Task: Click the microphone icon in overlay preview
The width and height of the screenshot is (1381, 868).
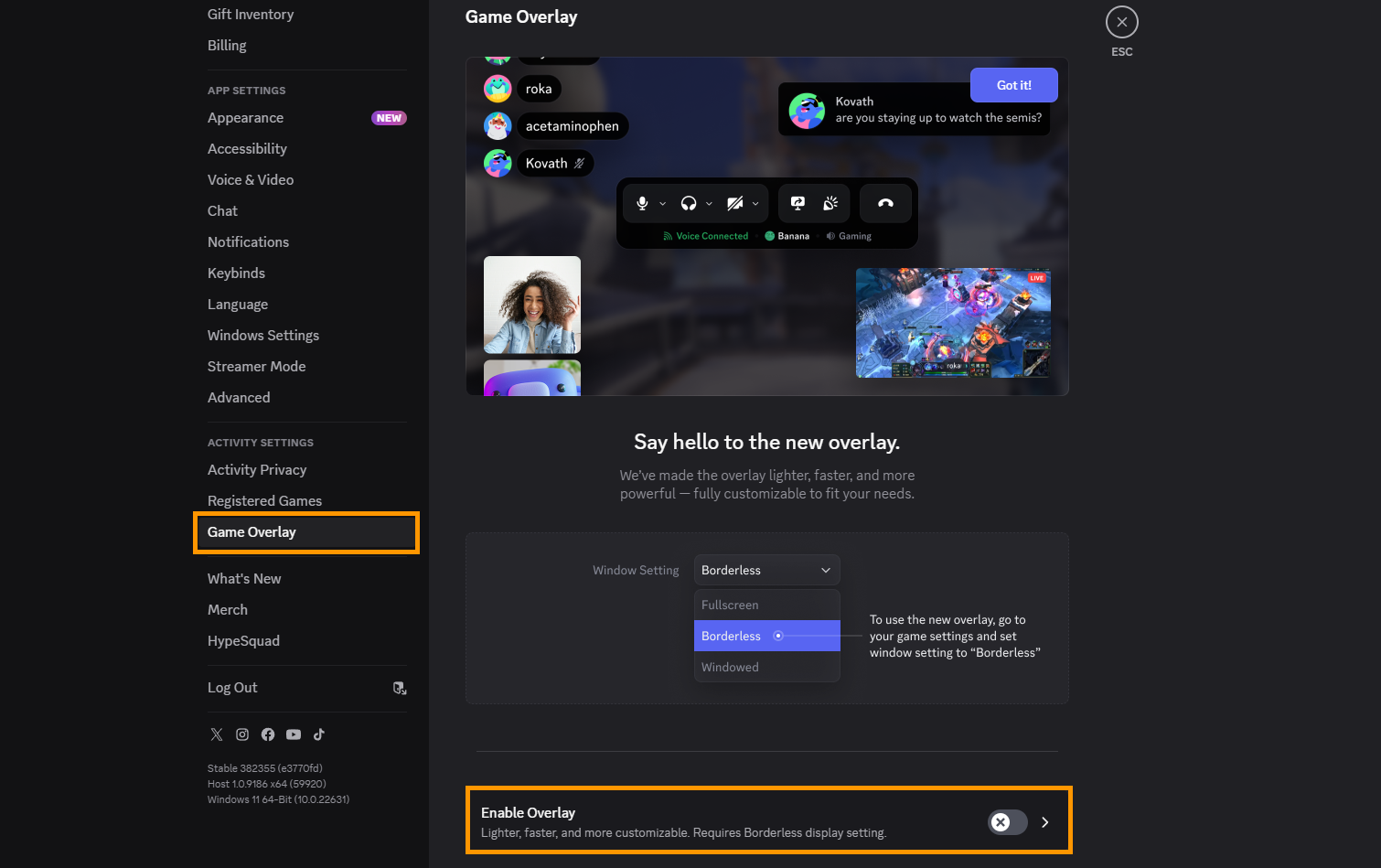Action: click(642, 203)
